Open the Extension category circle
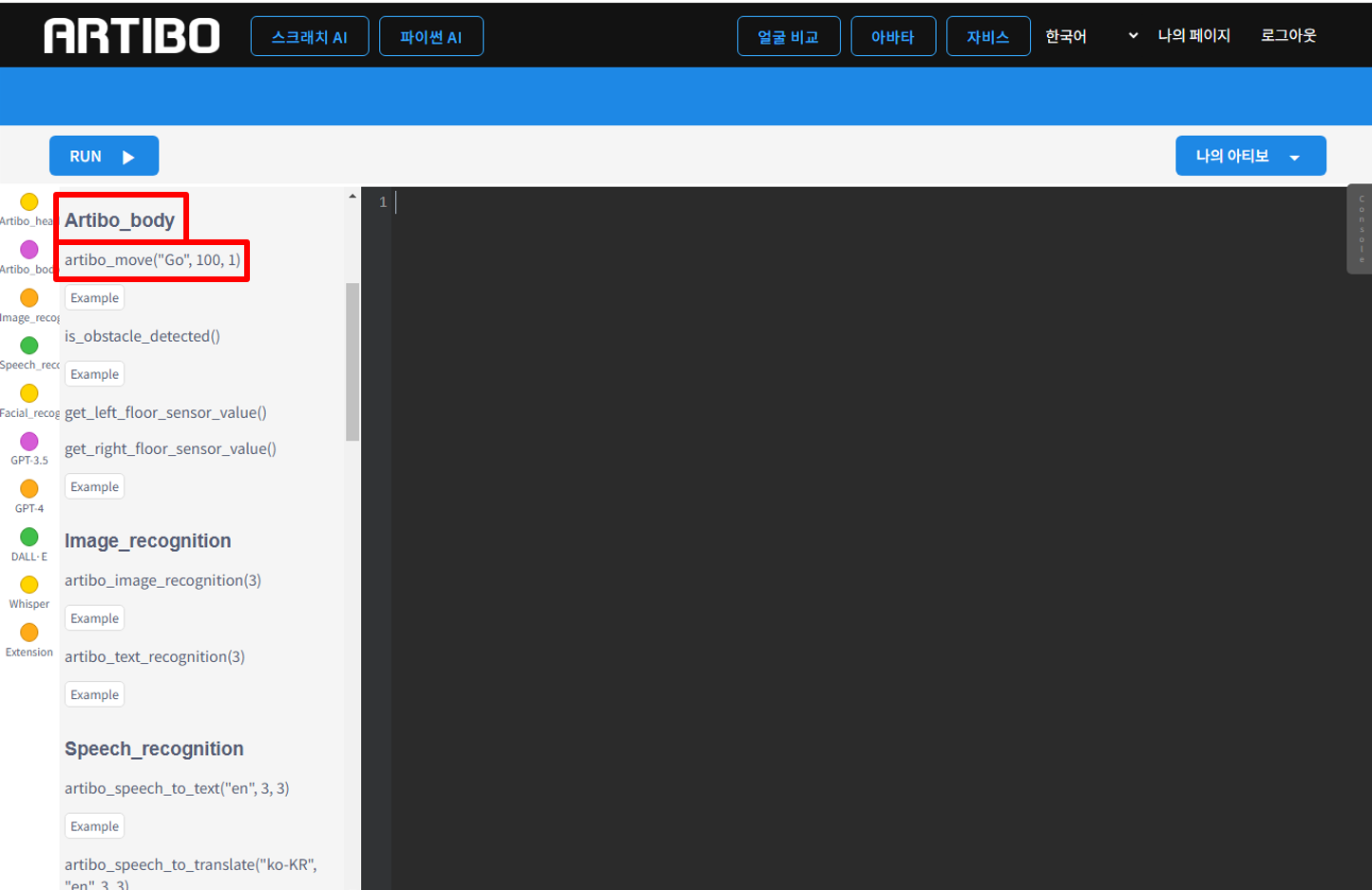The height and width of the screenshot is (890, 1372). [x=29, y=633]
